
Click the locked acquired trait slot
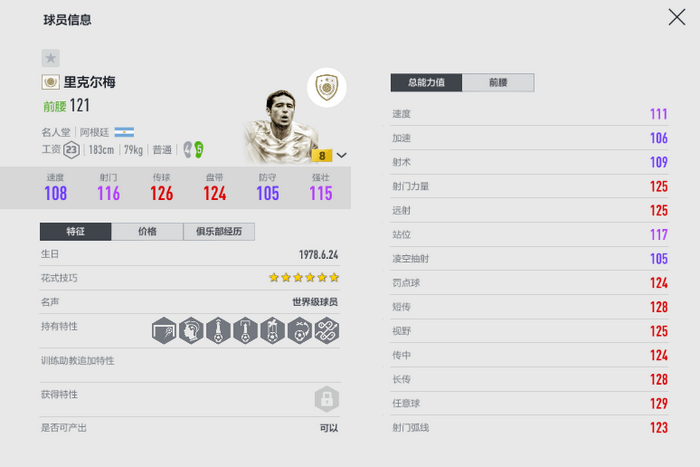click(327, 399)
